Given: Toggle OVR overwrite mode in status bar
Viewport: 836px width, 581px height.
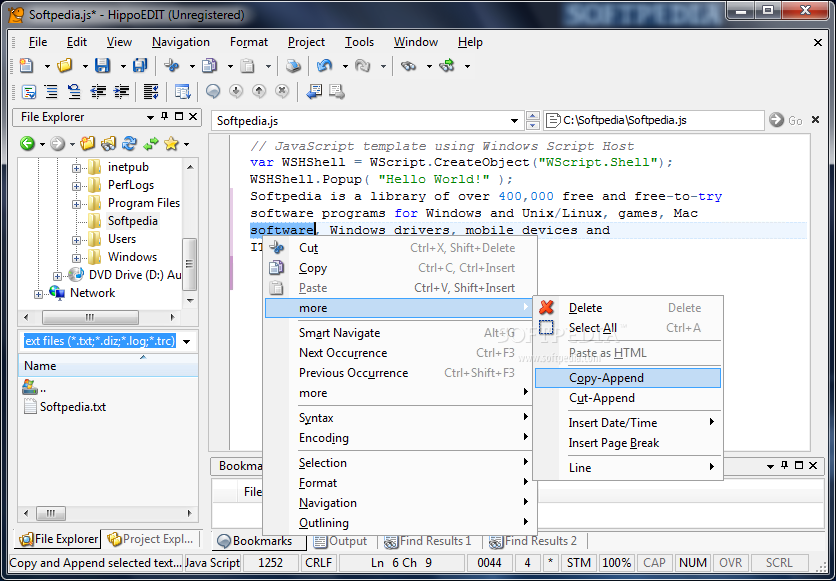Looking at the screenshot, I should 731,563.
